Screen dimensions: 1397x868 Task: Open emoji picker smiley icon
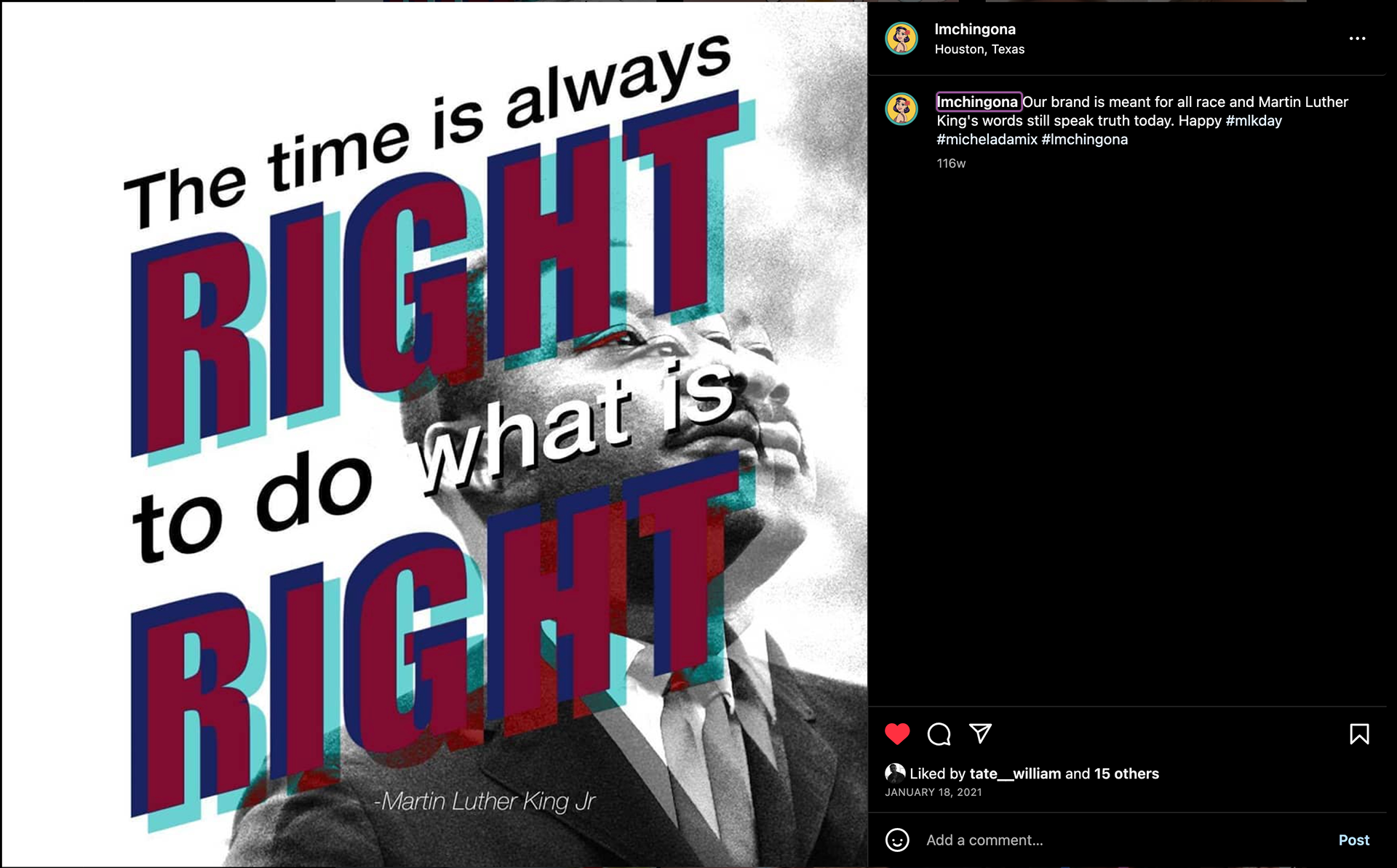click(x=897, y=840)
